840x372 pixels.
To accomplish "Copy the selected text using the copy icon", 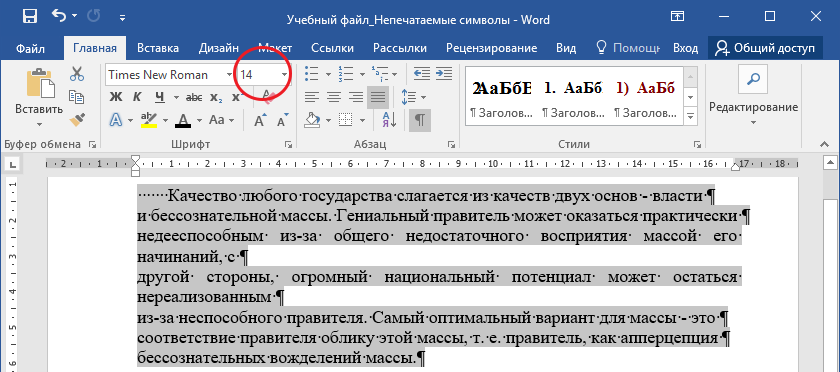I will coord(77,97).
